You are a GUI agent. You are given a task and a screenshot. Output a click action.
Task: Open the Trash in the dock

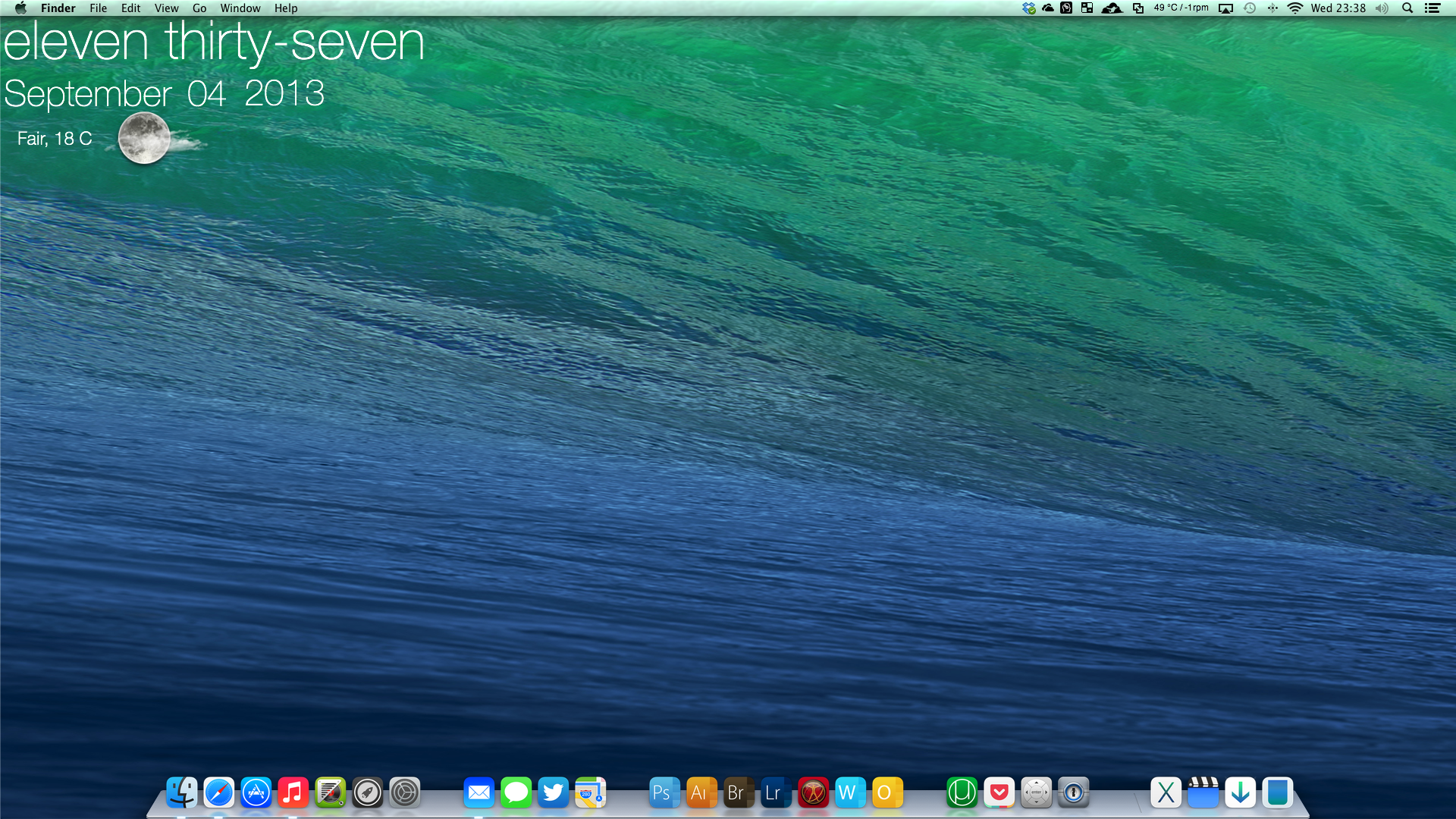pos(1278,792)
